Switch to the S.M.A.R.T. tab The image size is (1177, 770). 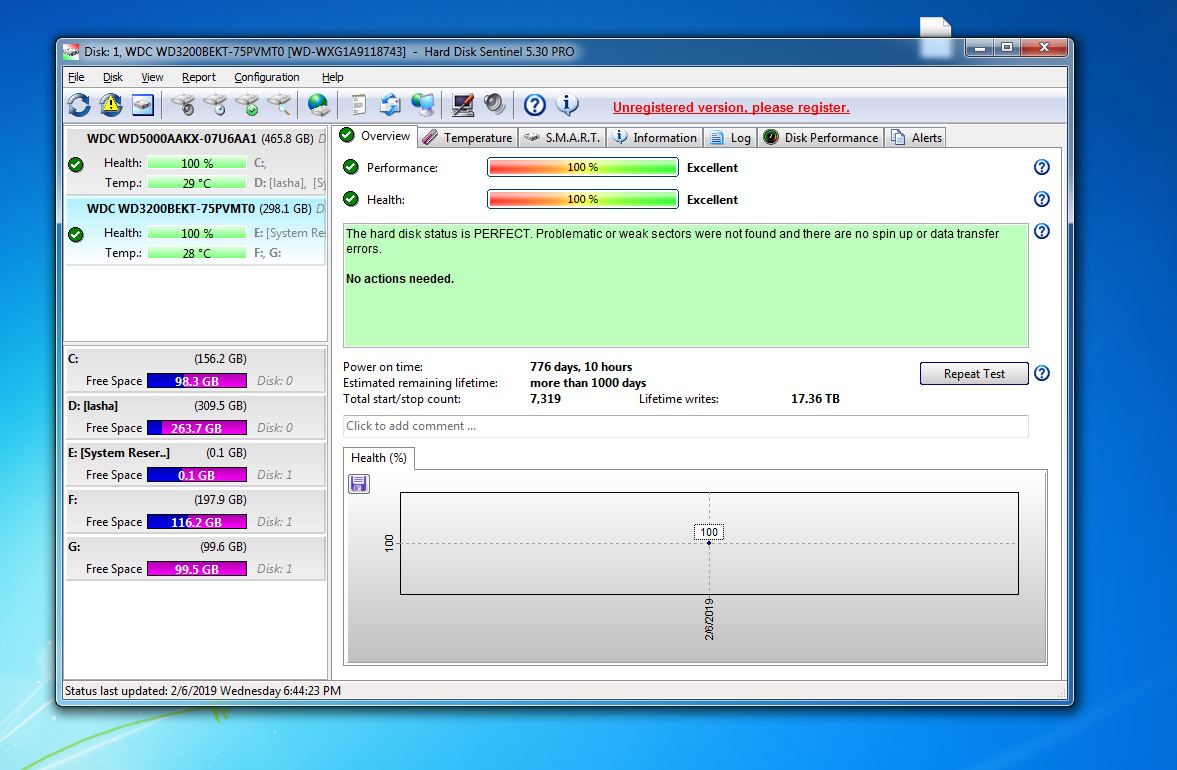(x=562, y=137)
